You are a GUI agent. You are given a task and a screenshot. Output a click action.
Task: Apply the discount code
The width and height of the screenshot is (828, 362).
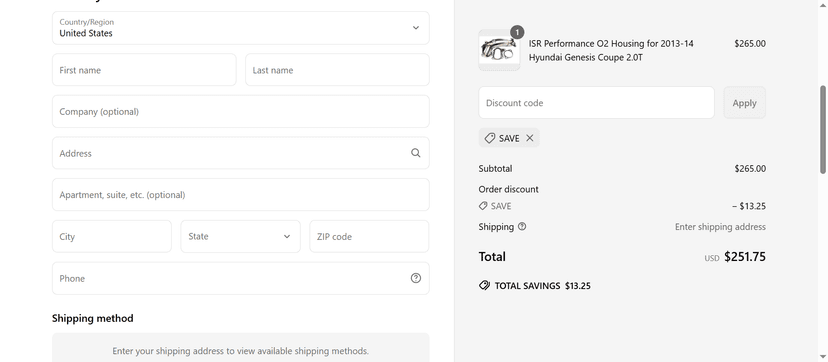[744, 103]
